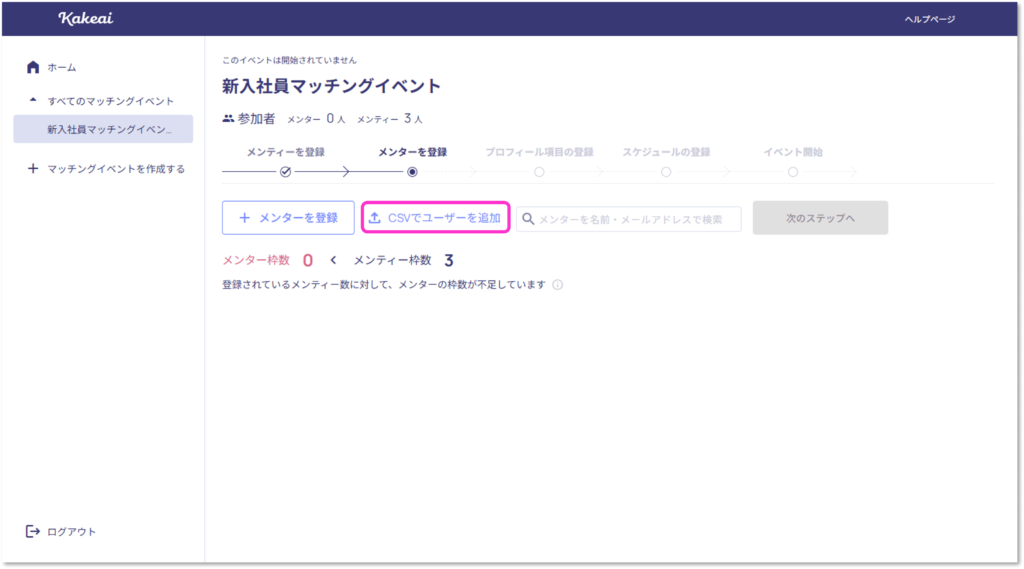The height and width of the screenshot is (569, 1024).
Task: Select the スケジュールの登録 step circle
Action: pyautogui.click(x=666, y=172)
